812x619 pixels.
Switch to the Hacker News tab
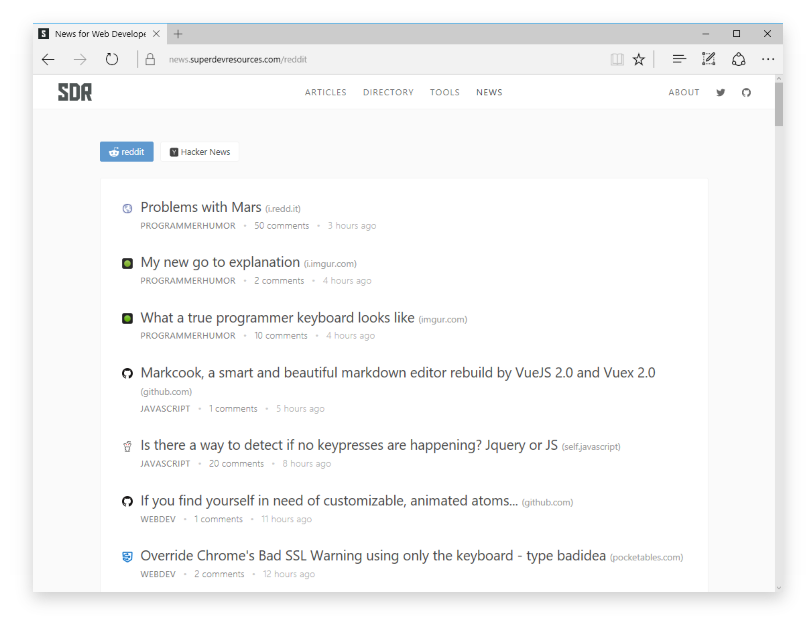200,152
